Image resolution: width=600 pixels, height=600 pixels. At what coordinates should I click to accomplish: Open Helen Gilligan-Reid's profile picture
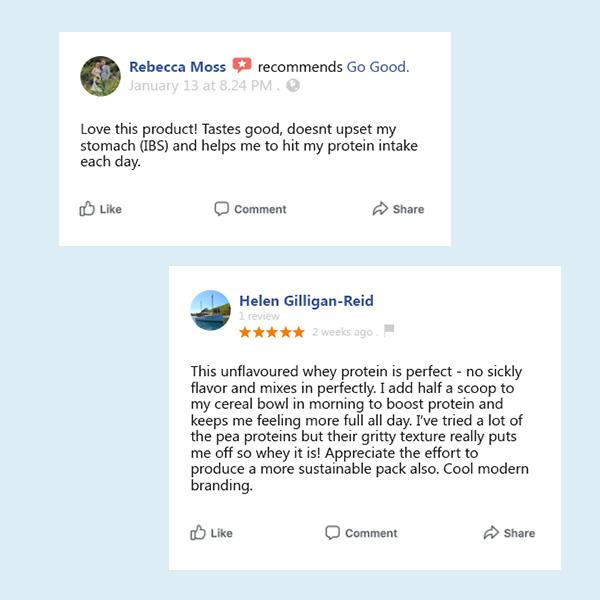click(210, 310)
